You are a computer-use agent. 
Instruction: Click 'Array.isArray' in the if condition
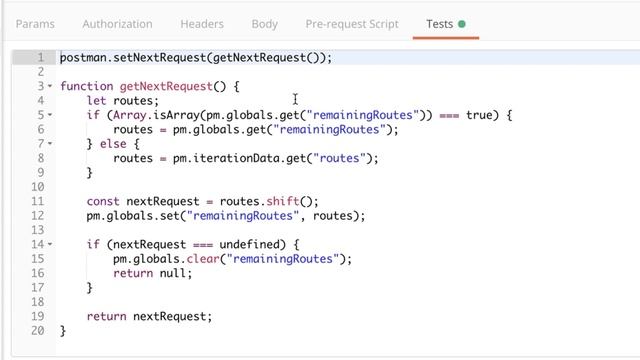click(x=156, y=115)
